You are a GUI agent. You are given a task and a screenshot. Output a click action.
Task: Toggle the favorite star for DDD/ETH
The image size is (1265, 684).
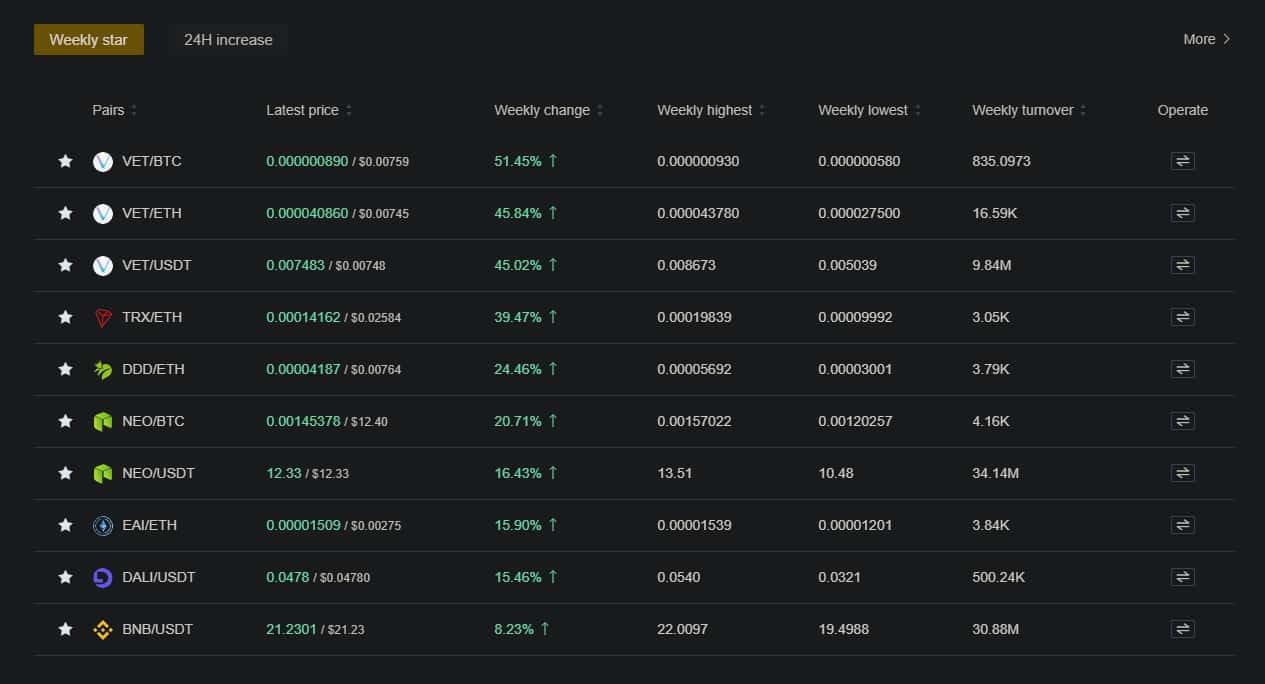click(65, 369)
